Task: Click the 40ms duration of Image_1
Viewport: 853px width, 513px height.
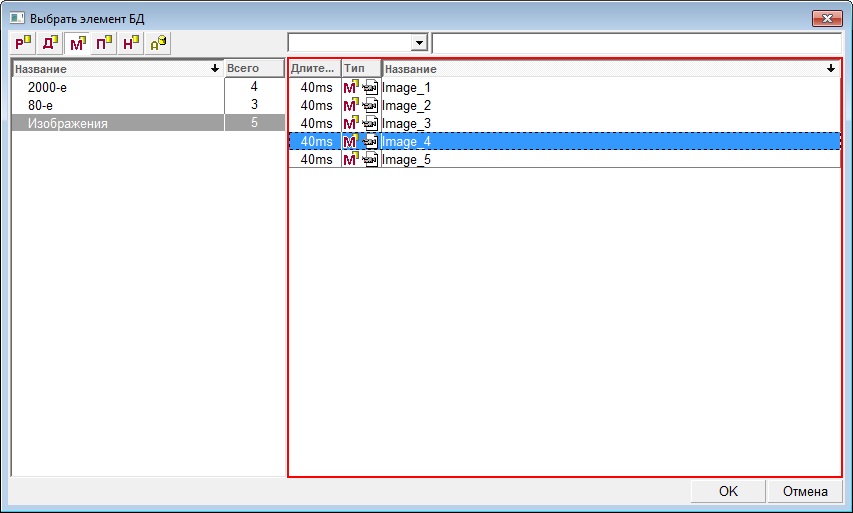Action: tap(317, 87)
